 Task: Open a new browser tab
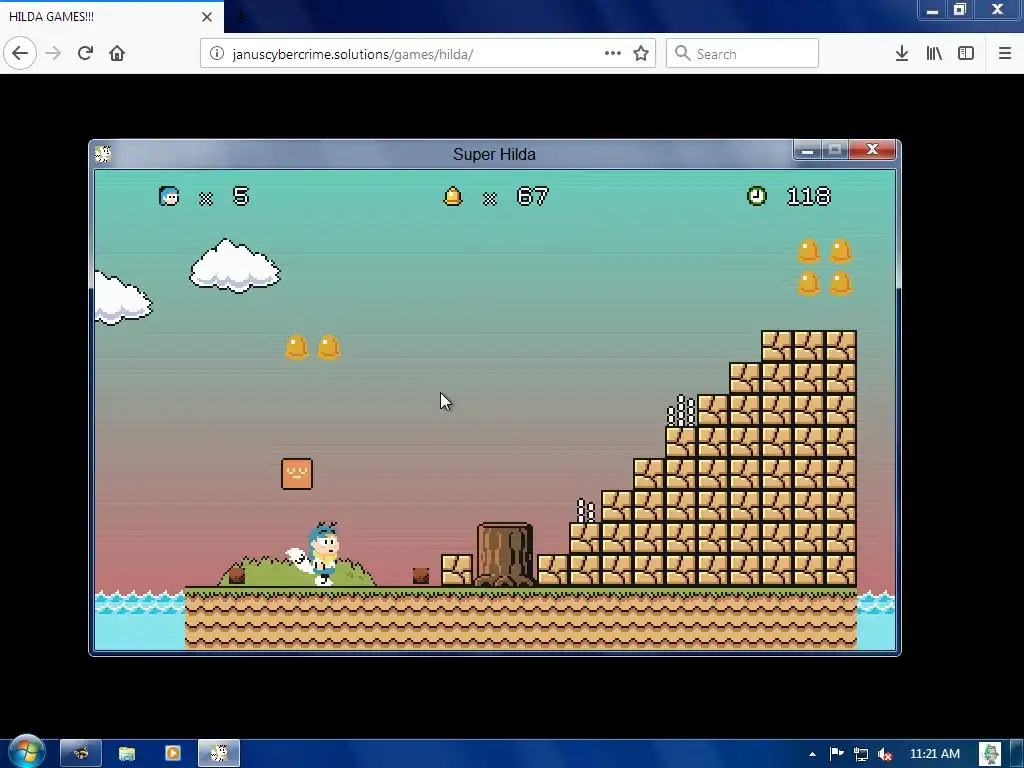(x=241, y=16)
